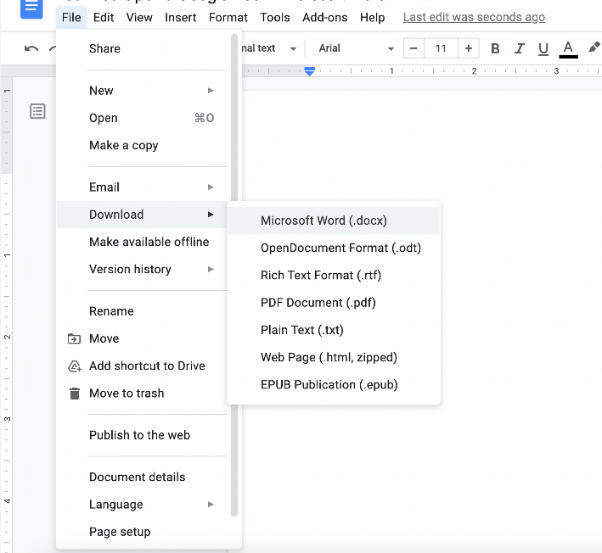Image resolution: width=602 pixels, height=553 pixels.
Task: Download as PDF Document (.pdf)
Action: point(334,303)
